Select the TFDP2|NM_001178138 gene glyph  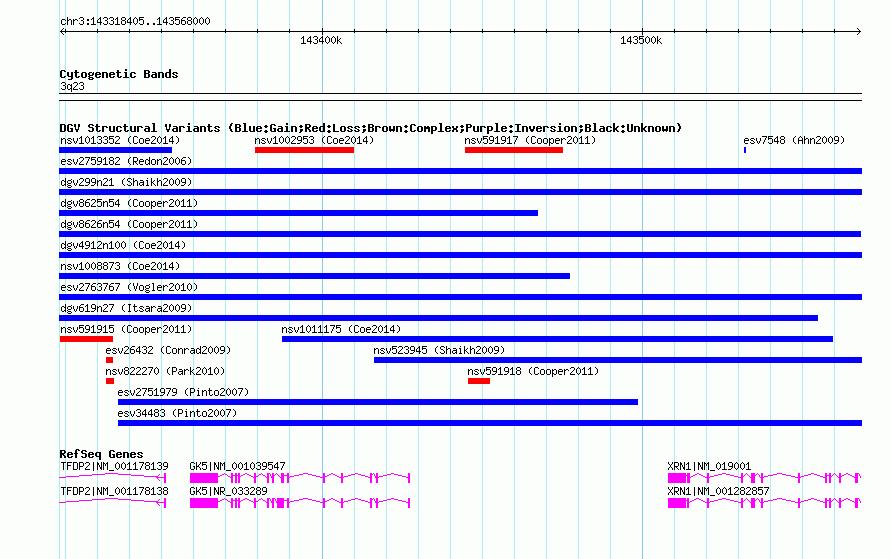coord(112,502)
